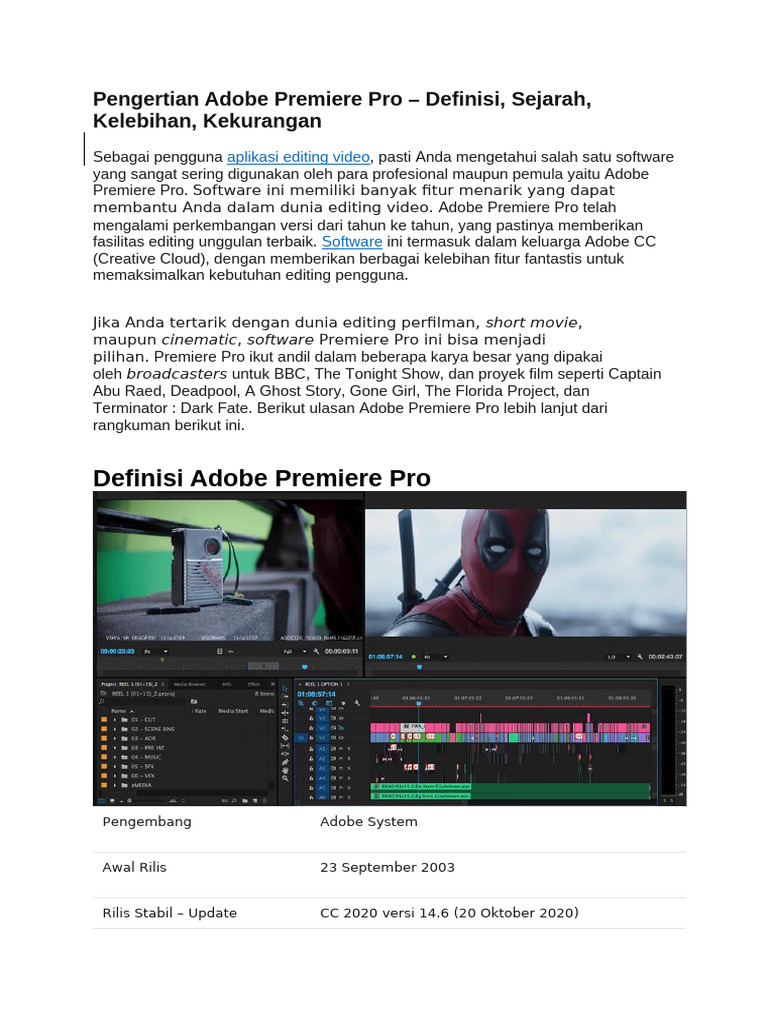Switch to the Effects tab
This screenshot has width=768, height=1024.
click(x=253, y=684)
